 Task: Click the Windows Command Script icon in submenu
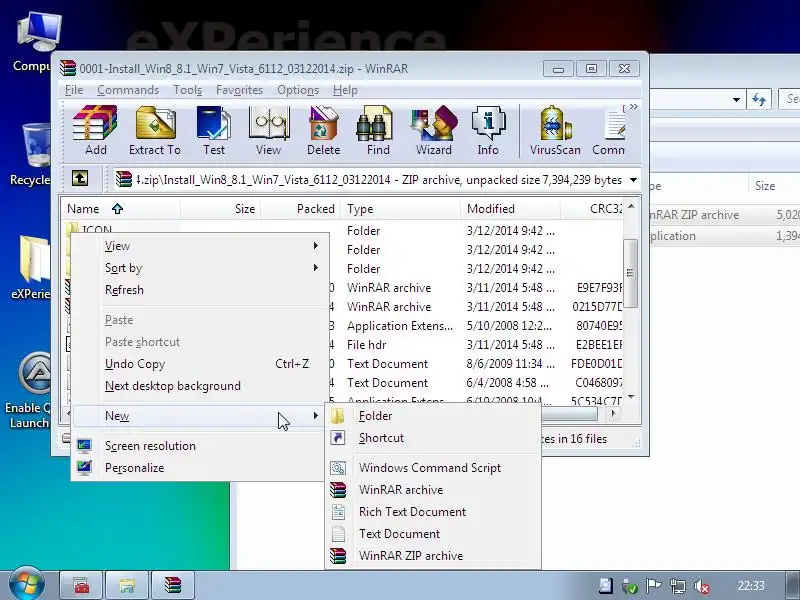click(338, 468)
